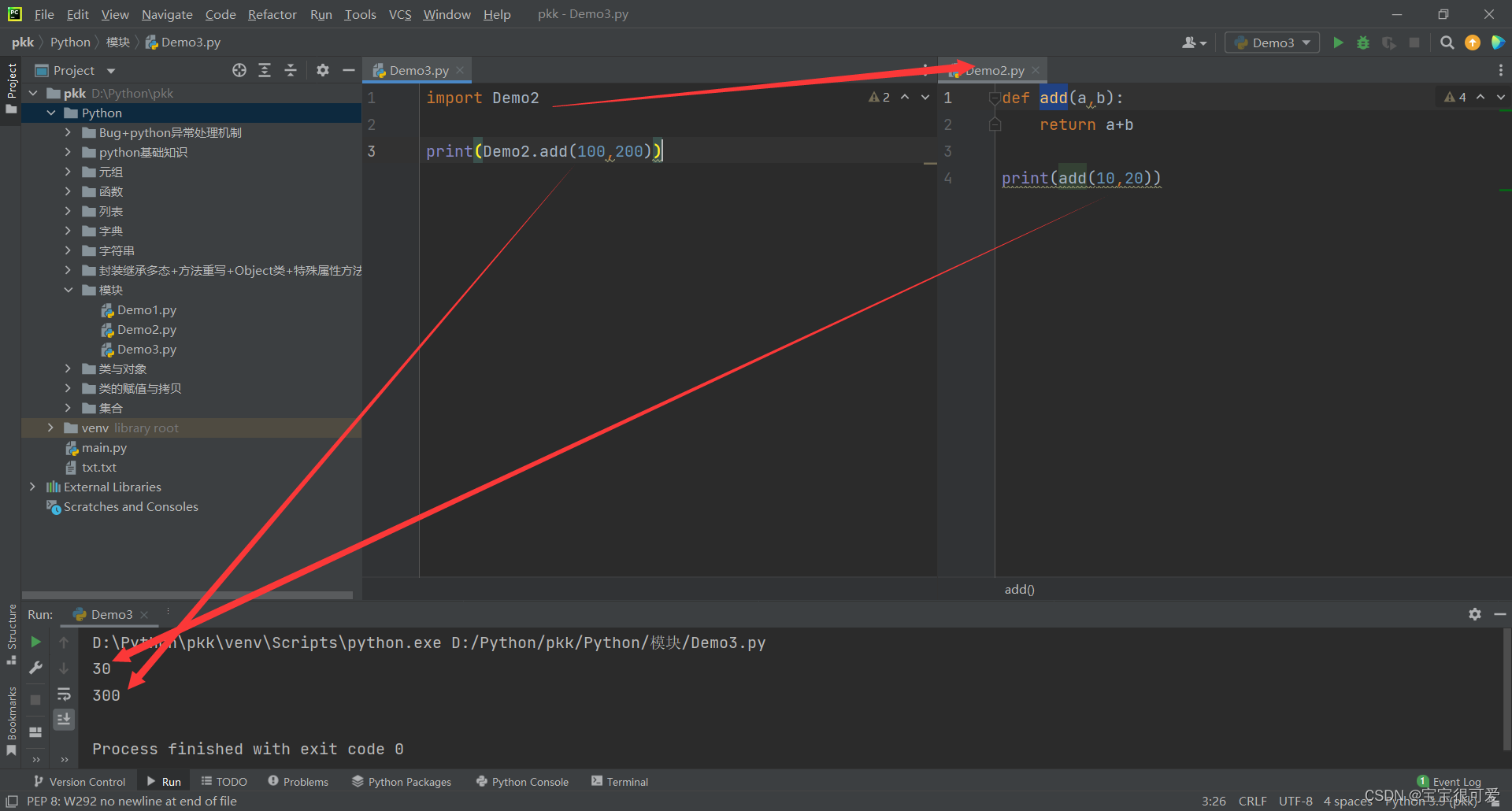Image resolution: width=1512 pixels, height=811 pixels.
Task: Click UTF-8 encoding in status bar
Action: pos(1295,801)
